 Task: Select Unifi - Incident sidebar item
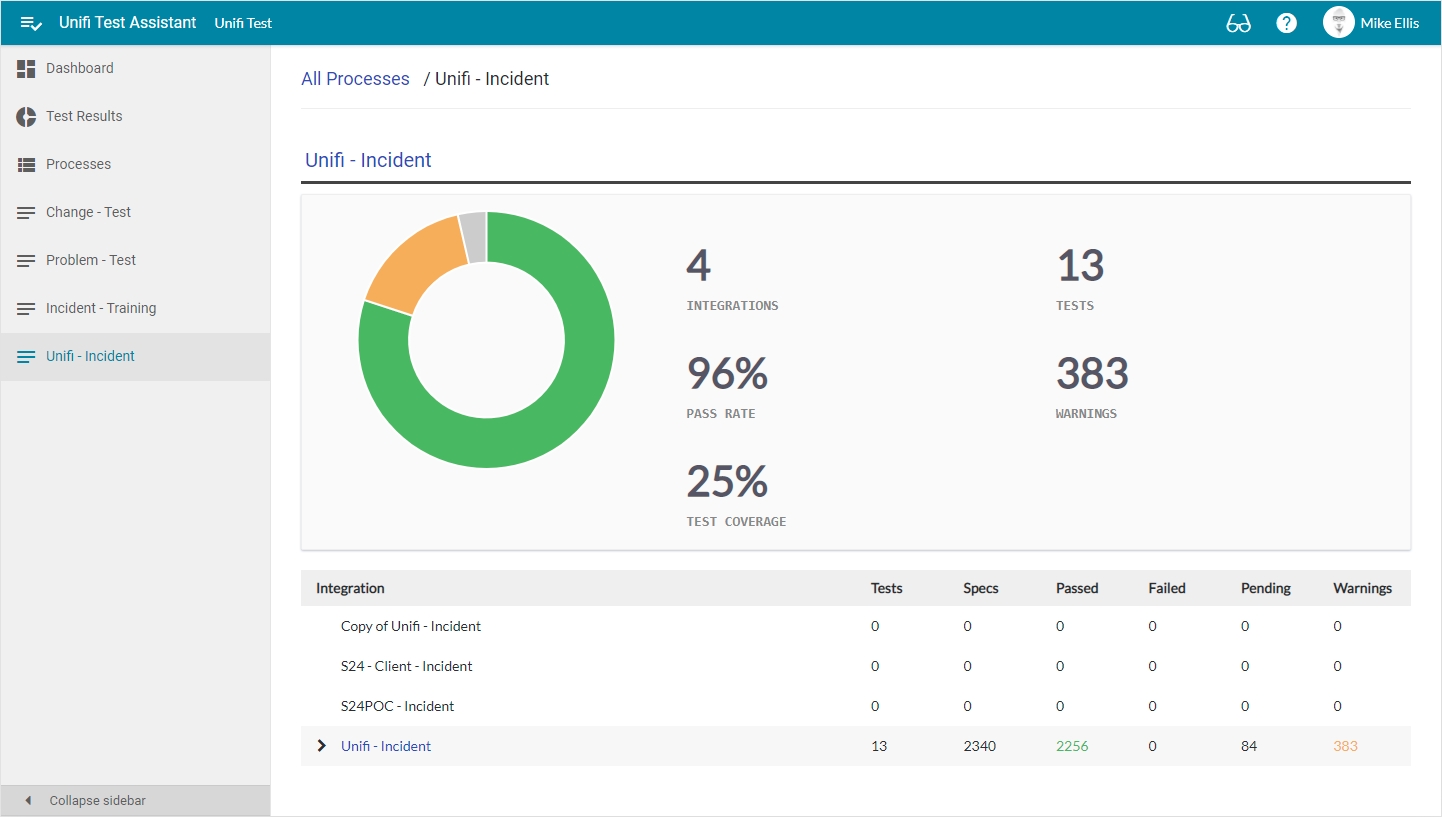click(x=90, y=356)
